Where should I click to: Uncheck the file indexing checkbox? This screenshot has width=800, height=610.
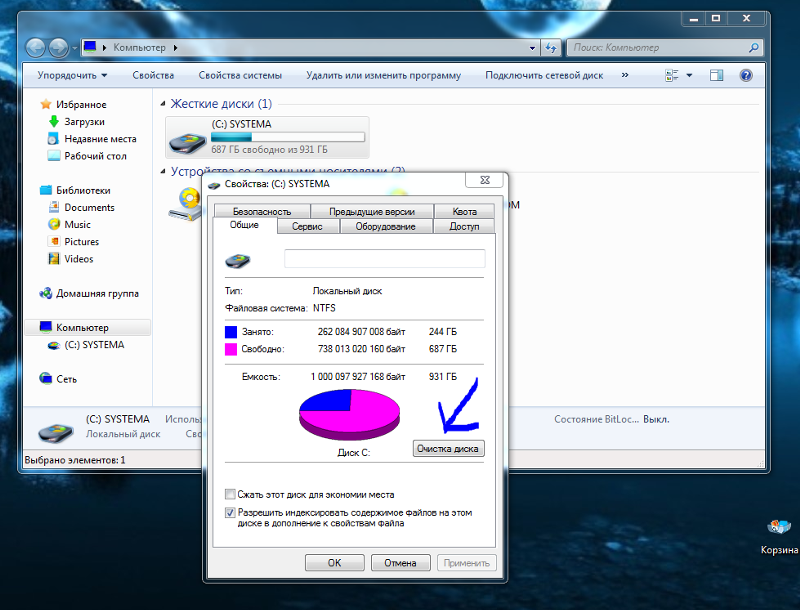[x=231, y=513]
